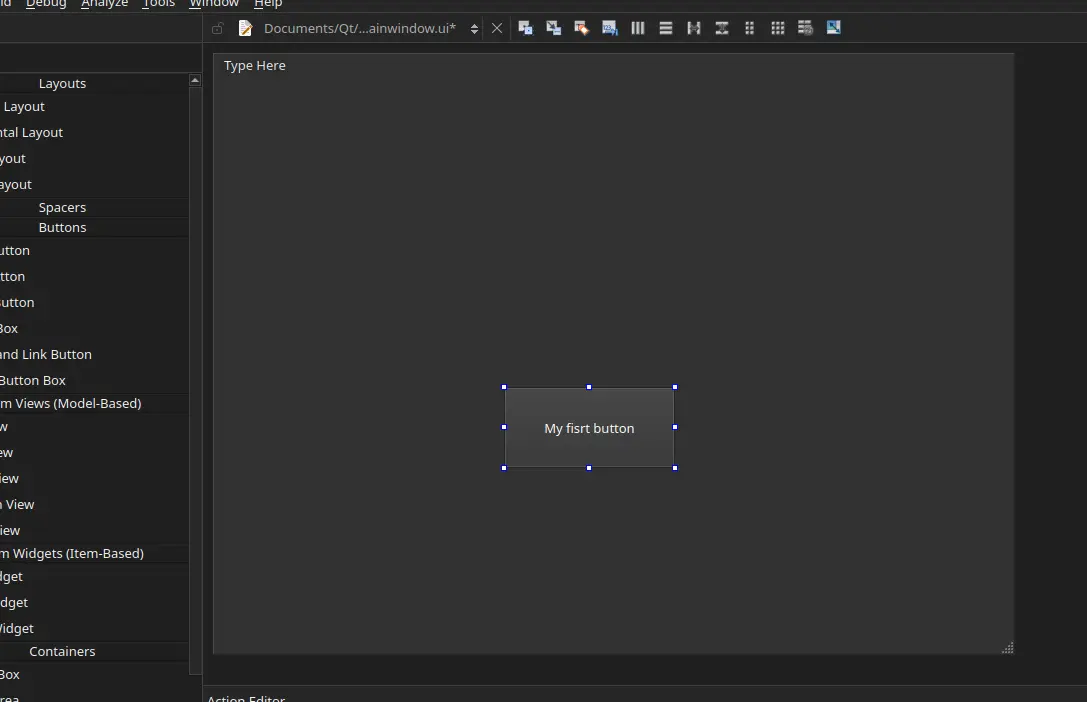Lay out in a grid
Image resolution: width=1087 pixels, height=702 pixels.
778,28
